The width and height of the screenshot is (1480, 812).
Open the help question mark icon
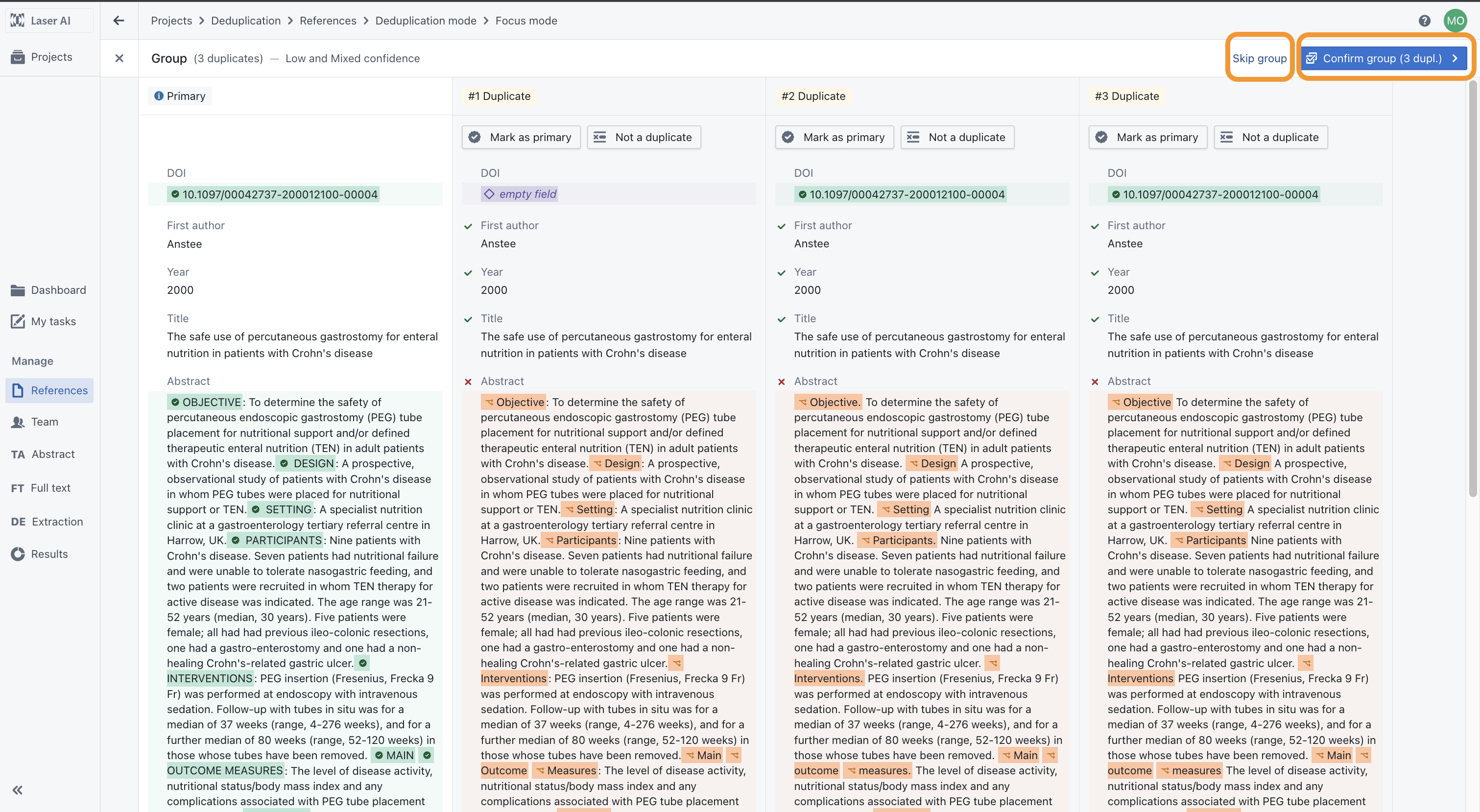1424,21
